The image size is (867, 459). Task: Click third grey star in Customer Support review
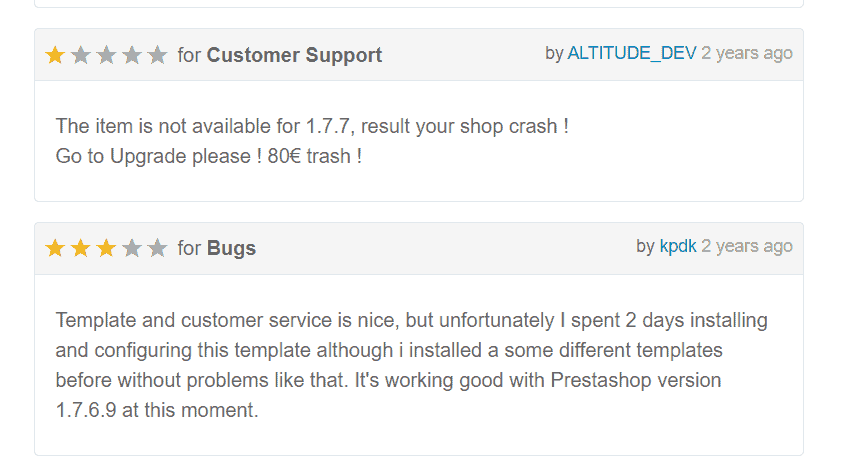(x=106, y=55)
